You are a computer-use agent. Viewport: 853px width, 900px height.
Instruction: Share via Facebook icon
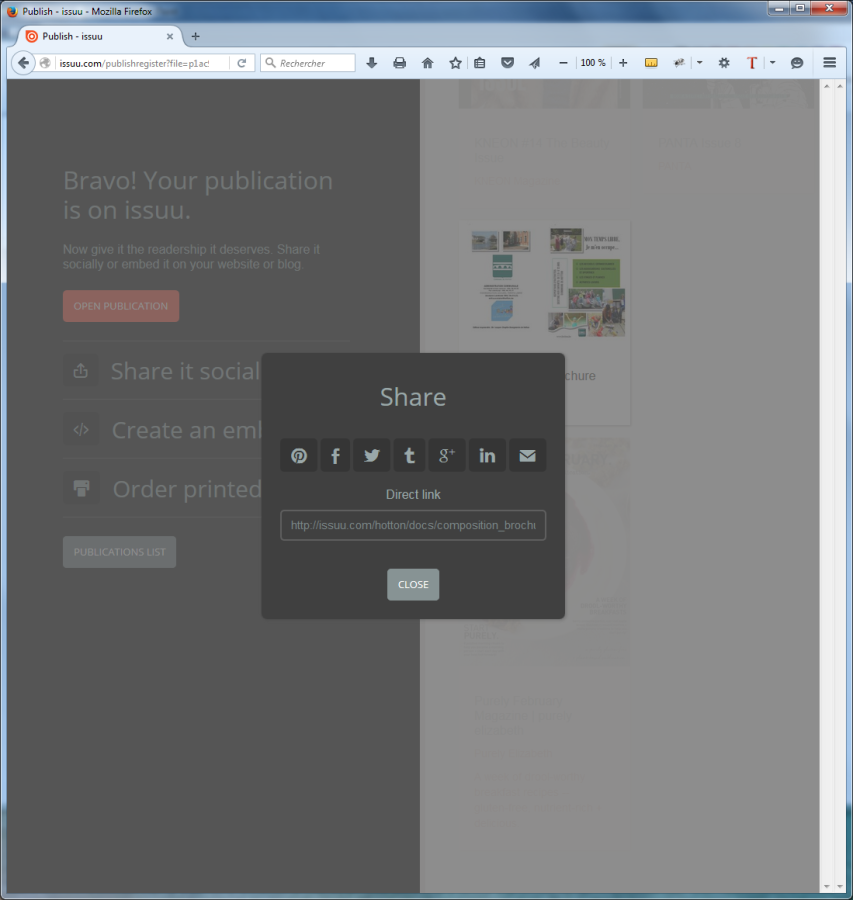pos(335,456)
